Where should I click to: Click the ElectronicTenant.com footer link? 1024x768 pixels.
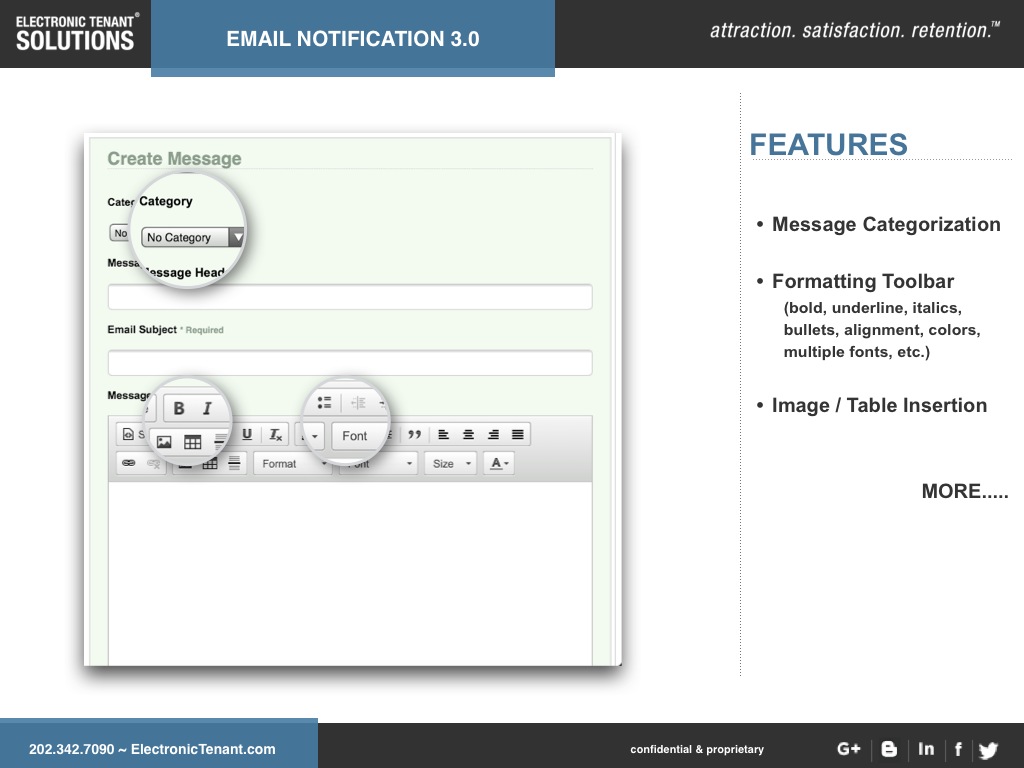pyautogui.click(x=203, y=749)
